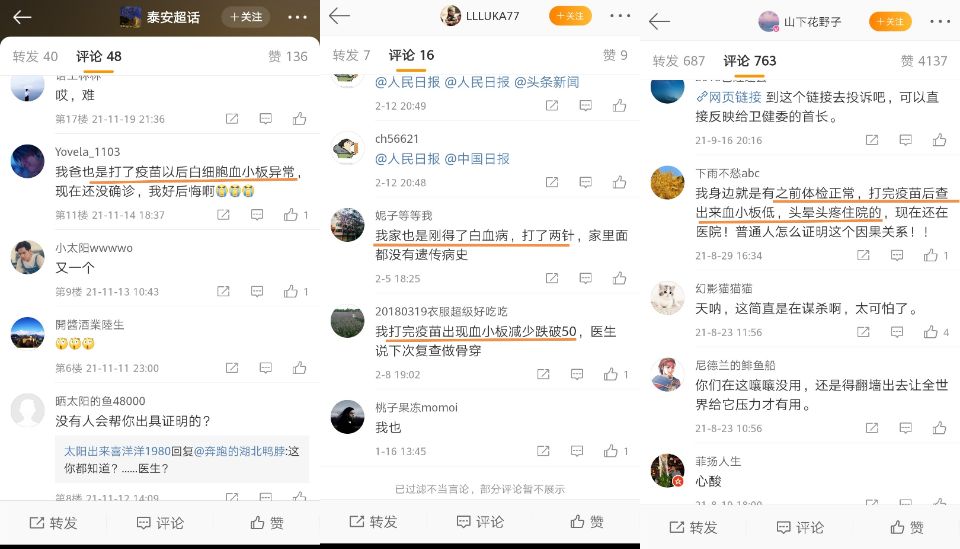Thumbs-up the comment by 尼德兰的鲱鱼船
The image size is (960, 549).
[x=939, y=428]
